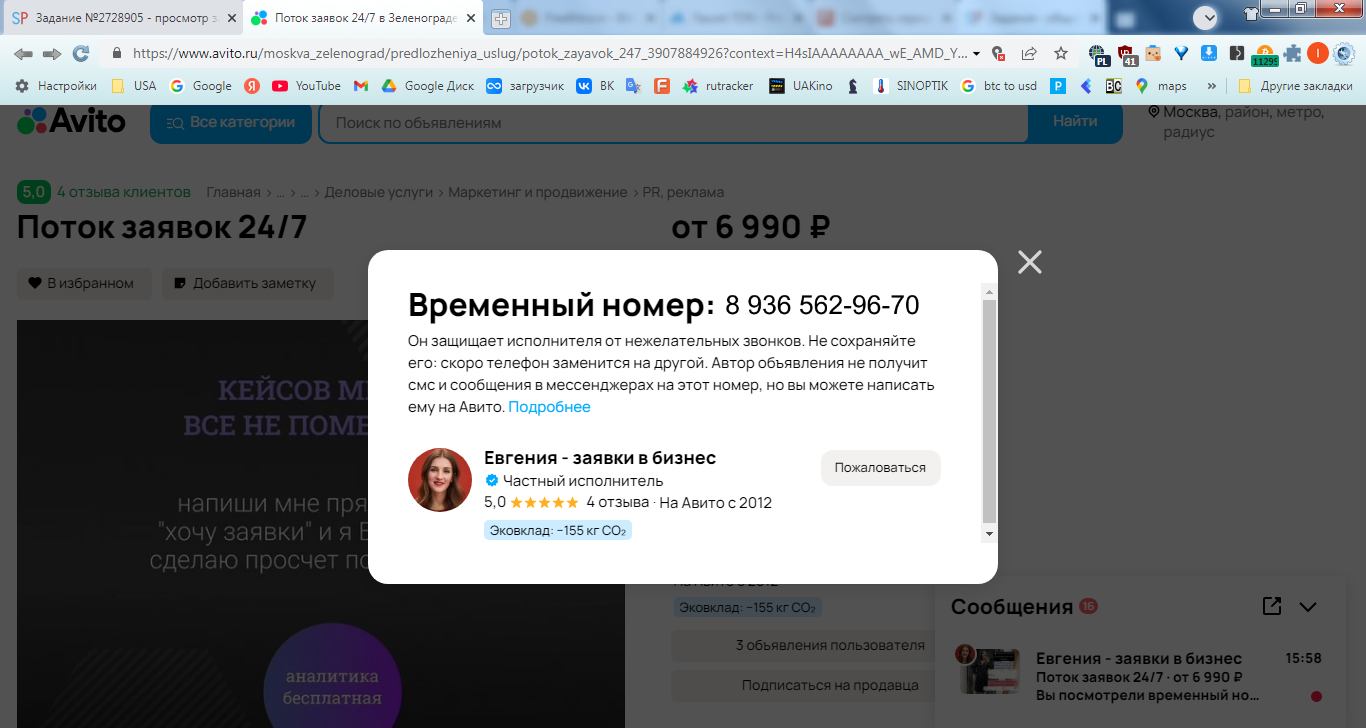The image size is (1366, 728).
Task: Open the 4 отзыва link in popup
Action: click(617, 503)
